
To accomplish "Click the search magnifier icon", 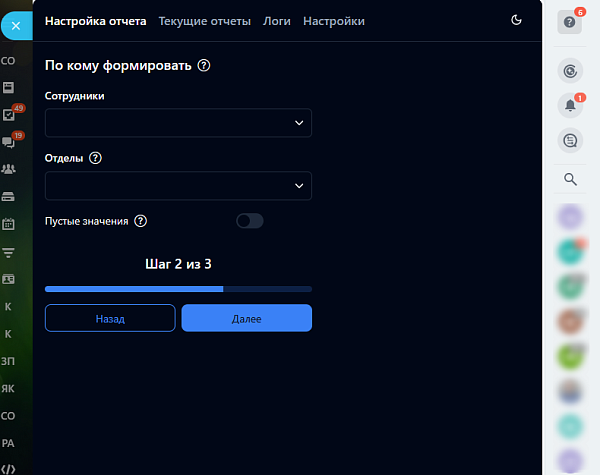I will [570, 179].
